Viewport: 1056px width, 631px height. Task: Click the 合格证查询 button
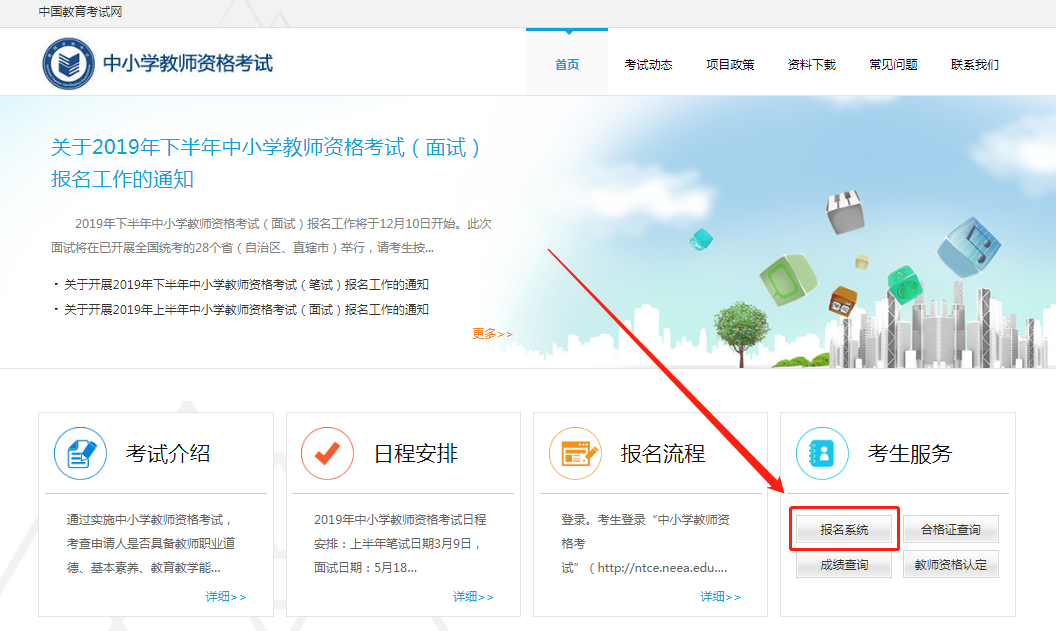coord(950,530)
